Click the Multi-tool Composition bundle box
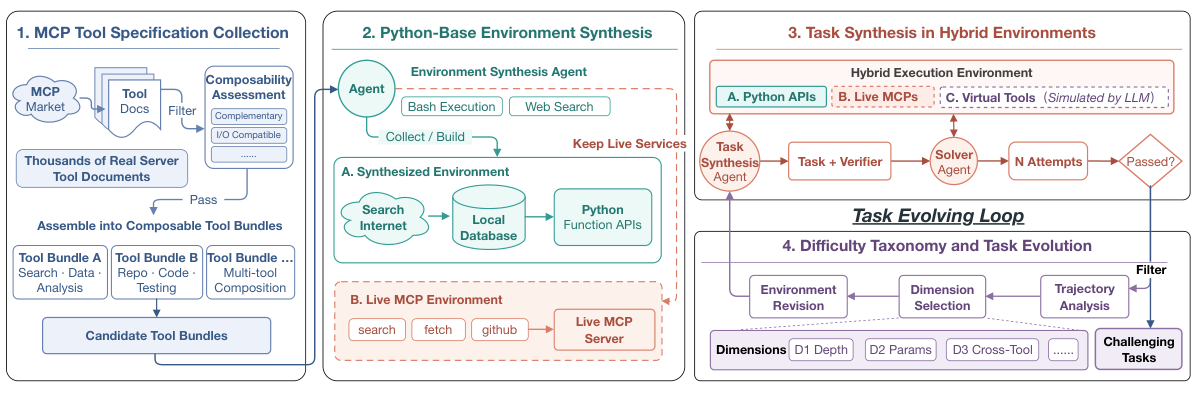The width and height of the screenshot is (1196, 394). 250,273
